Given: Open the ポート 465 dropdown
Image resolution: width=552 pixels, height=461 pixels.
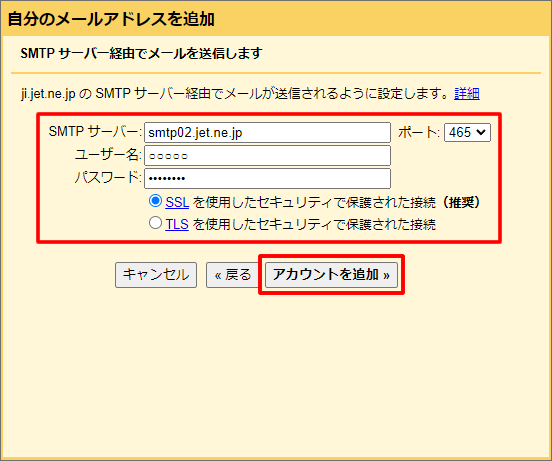Looking at the screenshot, I should click(467, 133).
